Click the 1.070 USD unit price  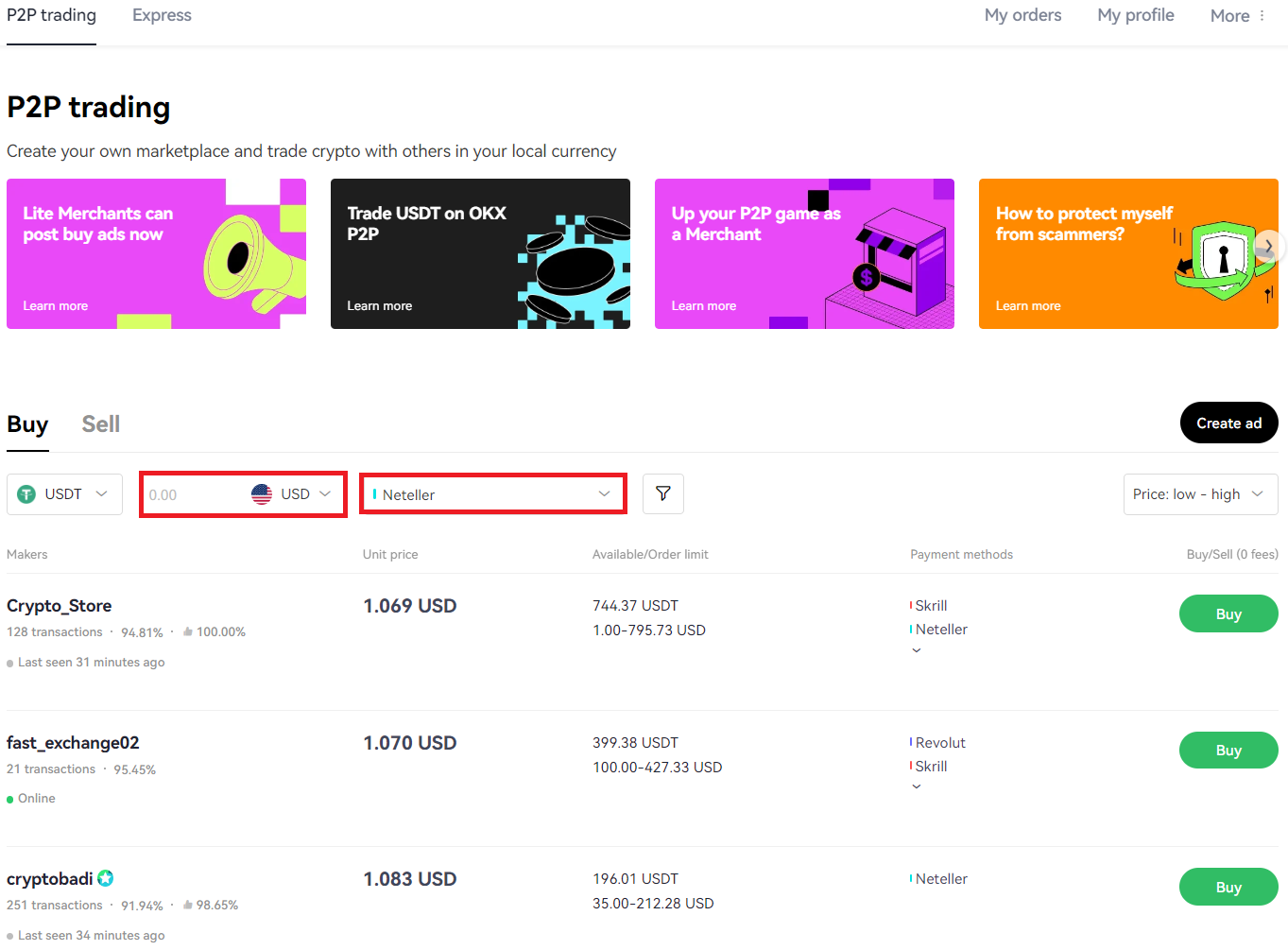click(410, 743)
